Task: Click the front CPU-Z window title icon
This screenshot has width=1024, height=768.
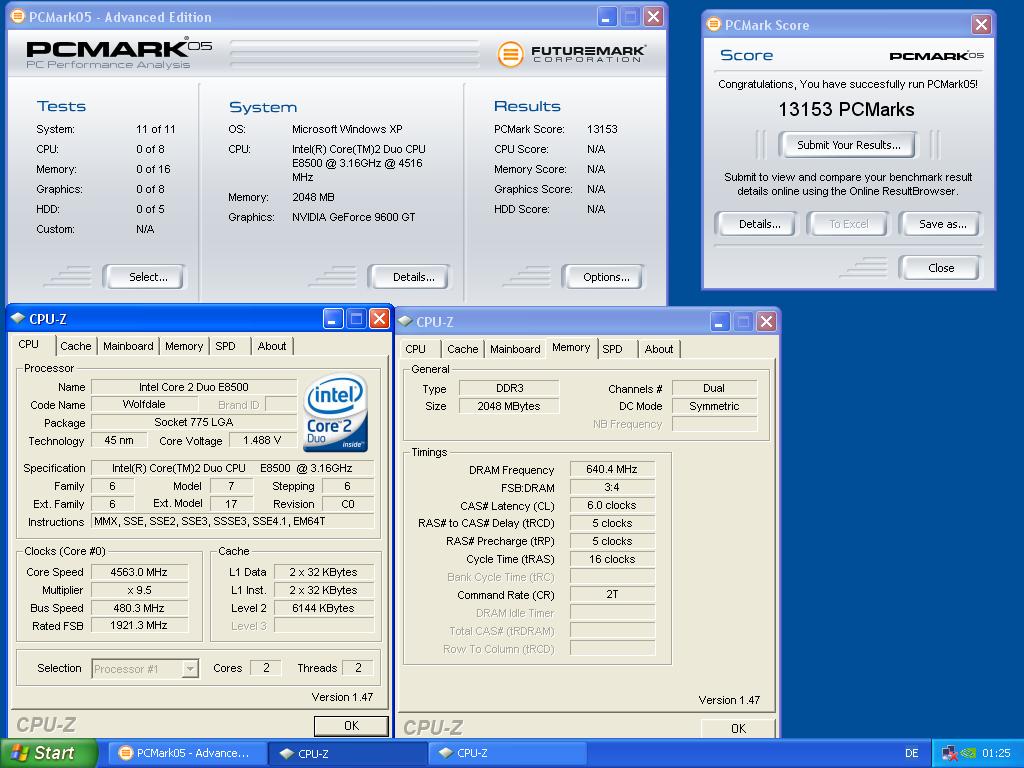Action: [x=18, y=318]
